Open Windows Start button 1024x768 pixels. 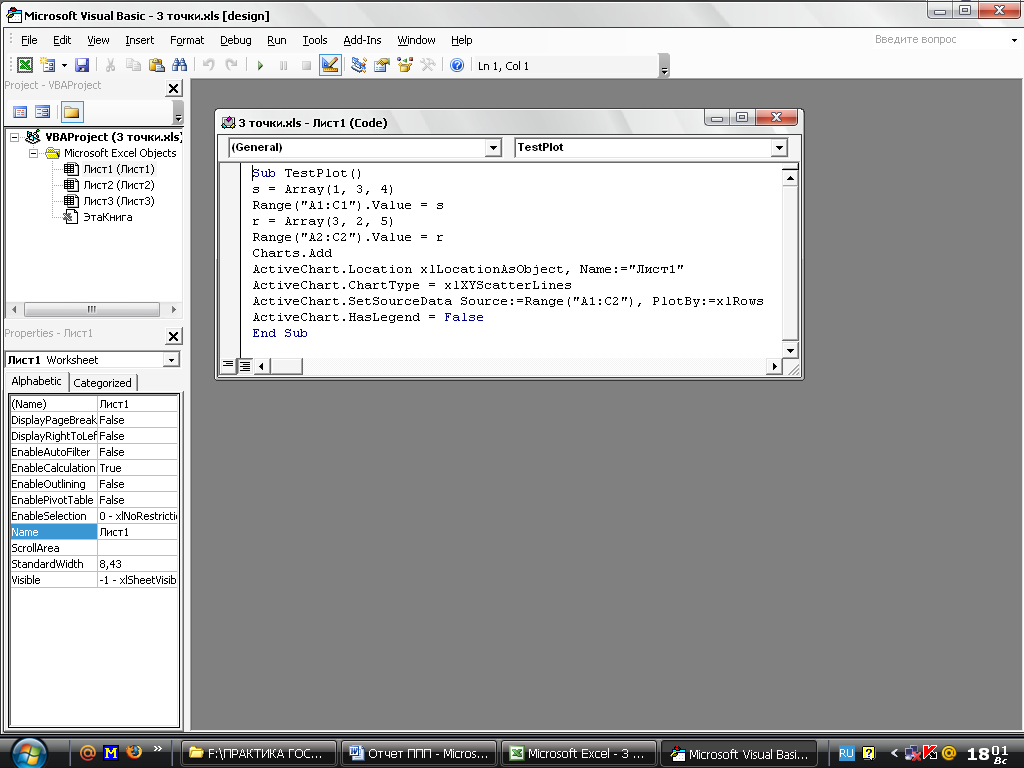(29, 754)
